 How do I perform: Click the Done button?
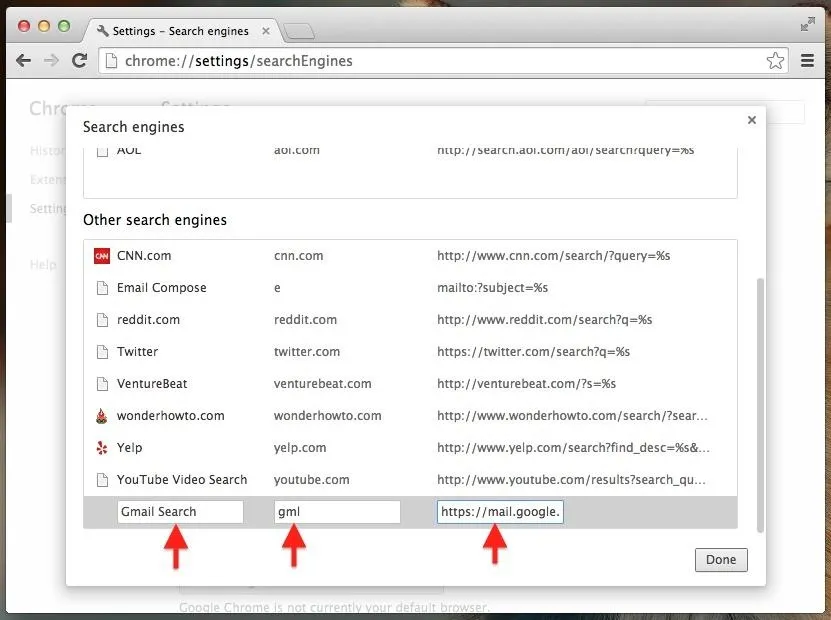click(721, 560)
